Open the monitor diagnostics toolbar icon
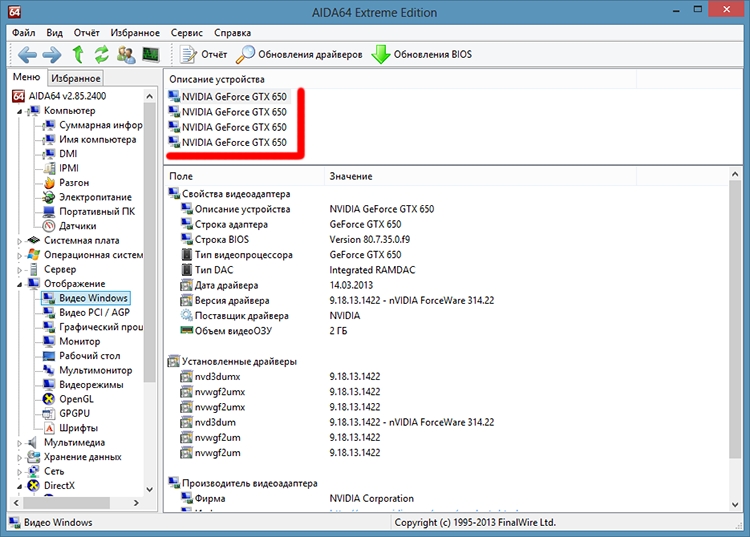This screenshot has width=750, height=537. pos(151,55)
